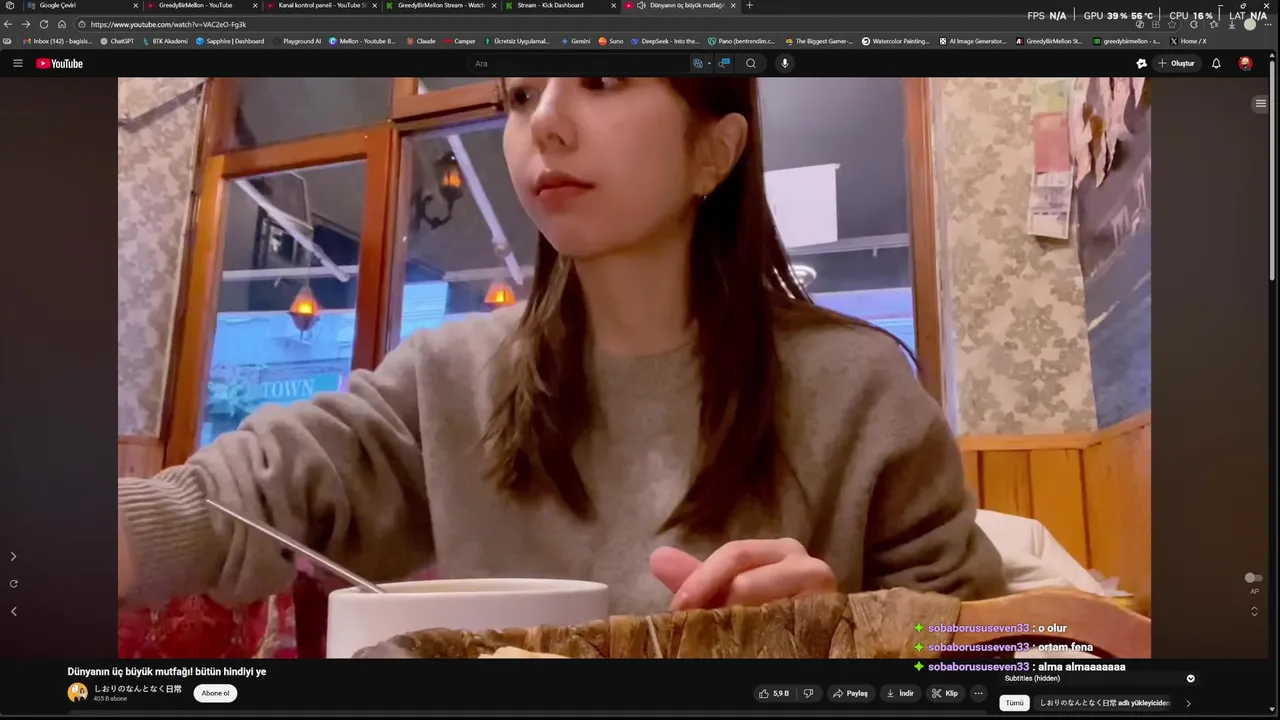
Task: Click the up chevron below AP
Action: pyautogui.click(x=1254, y=606)
